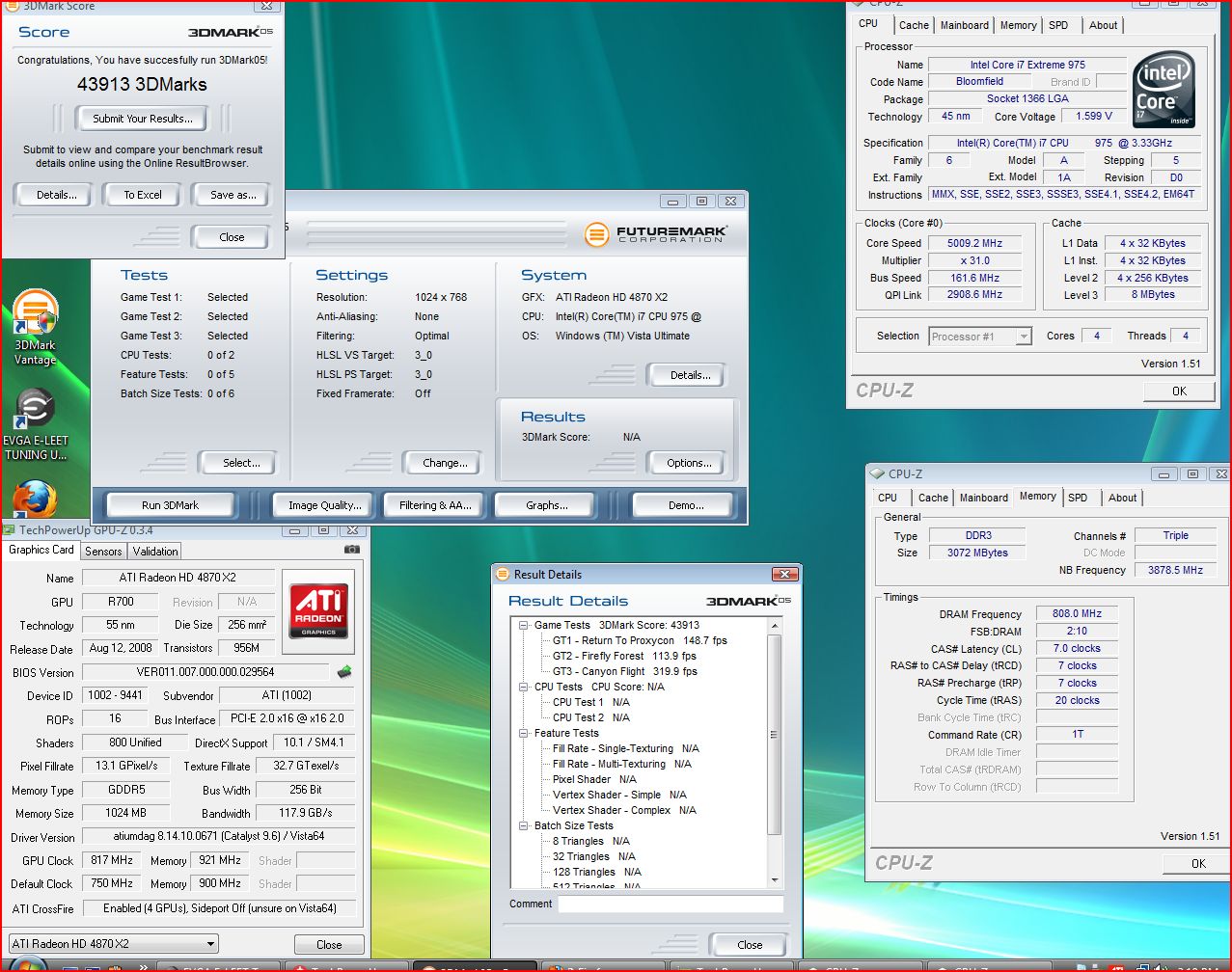1232x972 pixels.
Task: Click the 3DMark05 logo in Score window
Action: coord(229,32)
